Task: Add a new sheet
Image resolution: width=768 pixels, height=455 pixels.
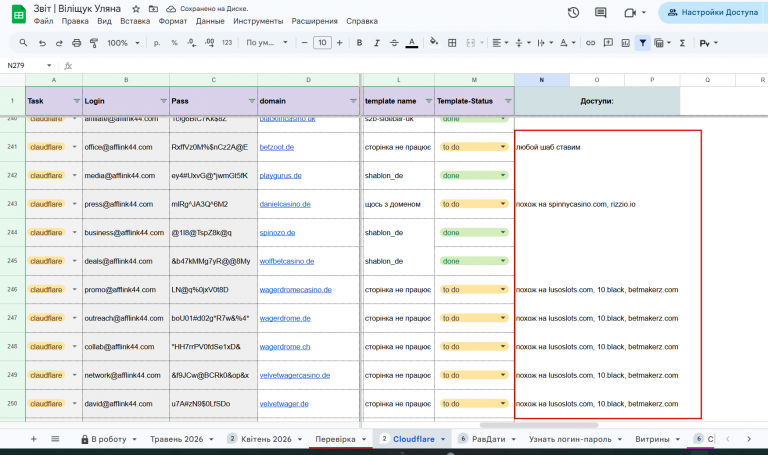Action: click(x=33, y=439)
